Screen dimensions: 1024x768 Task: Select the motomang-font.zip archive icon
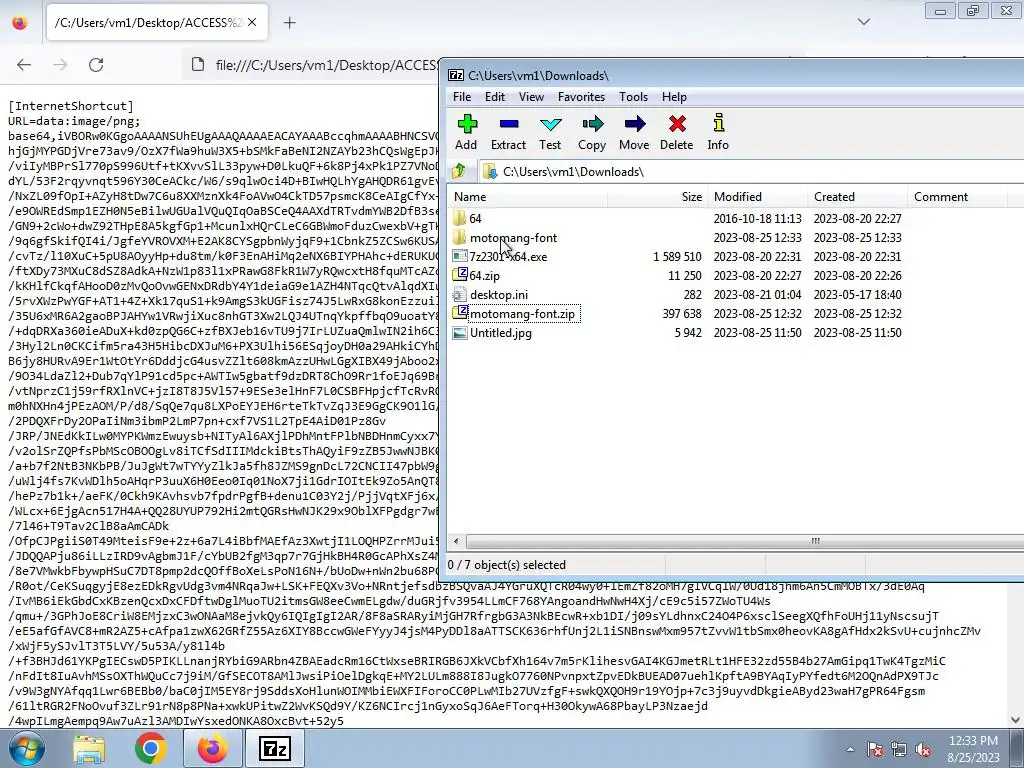[460, 313]
